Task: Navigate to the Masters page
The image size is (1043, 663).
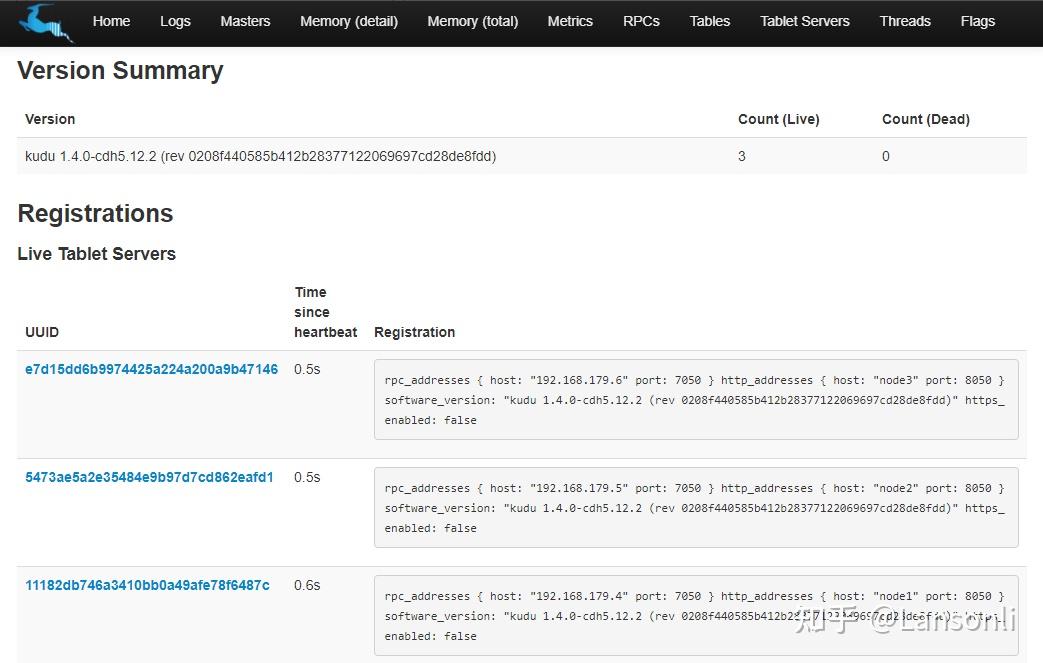Action: point(245,21)
